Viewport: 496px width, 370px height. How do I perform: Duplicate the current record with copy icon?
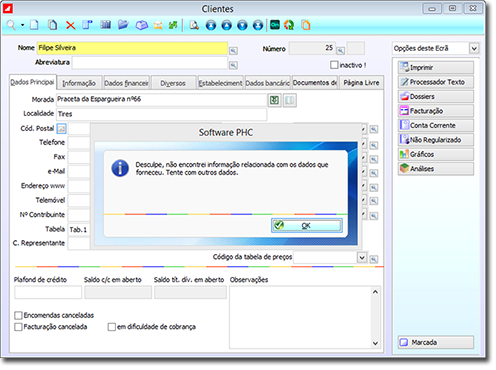point(52,25)
